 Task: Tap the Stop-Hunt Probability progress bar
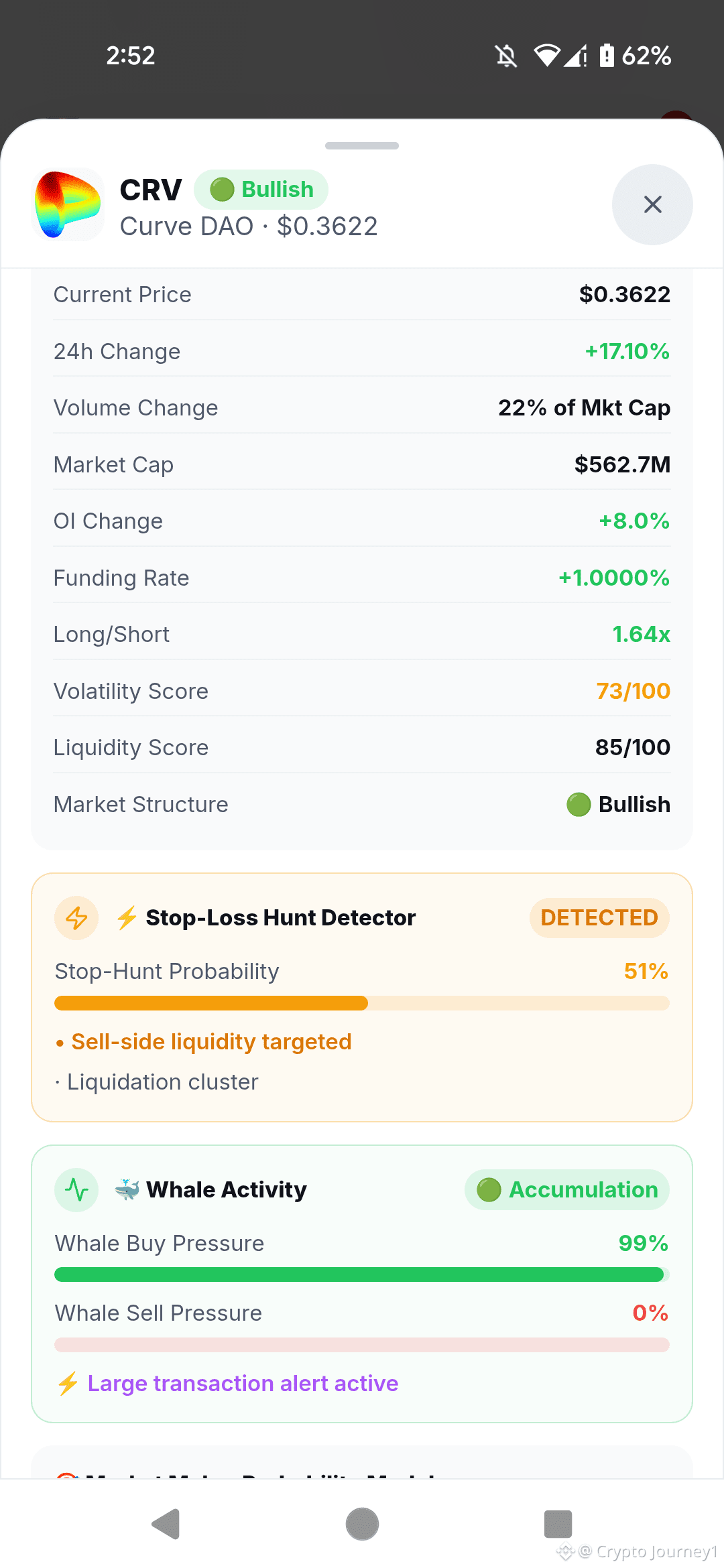pyautogui.click(x=362, y=1003)
